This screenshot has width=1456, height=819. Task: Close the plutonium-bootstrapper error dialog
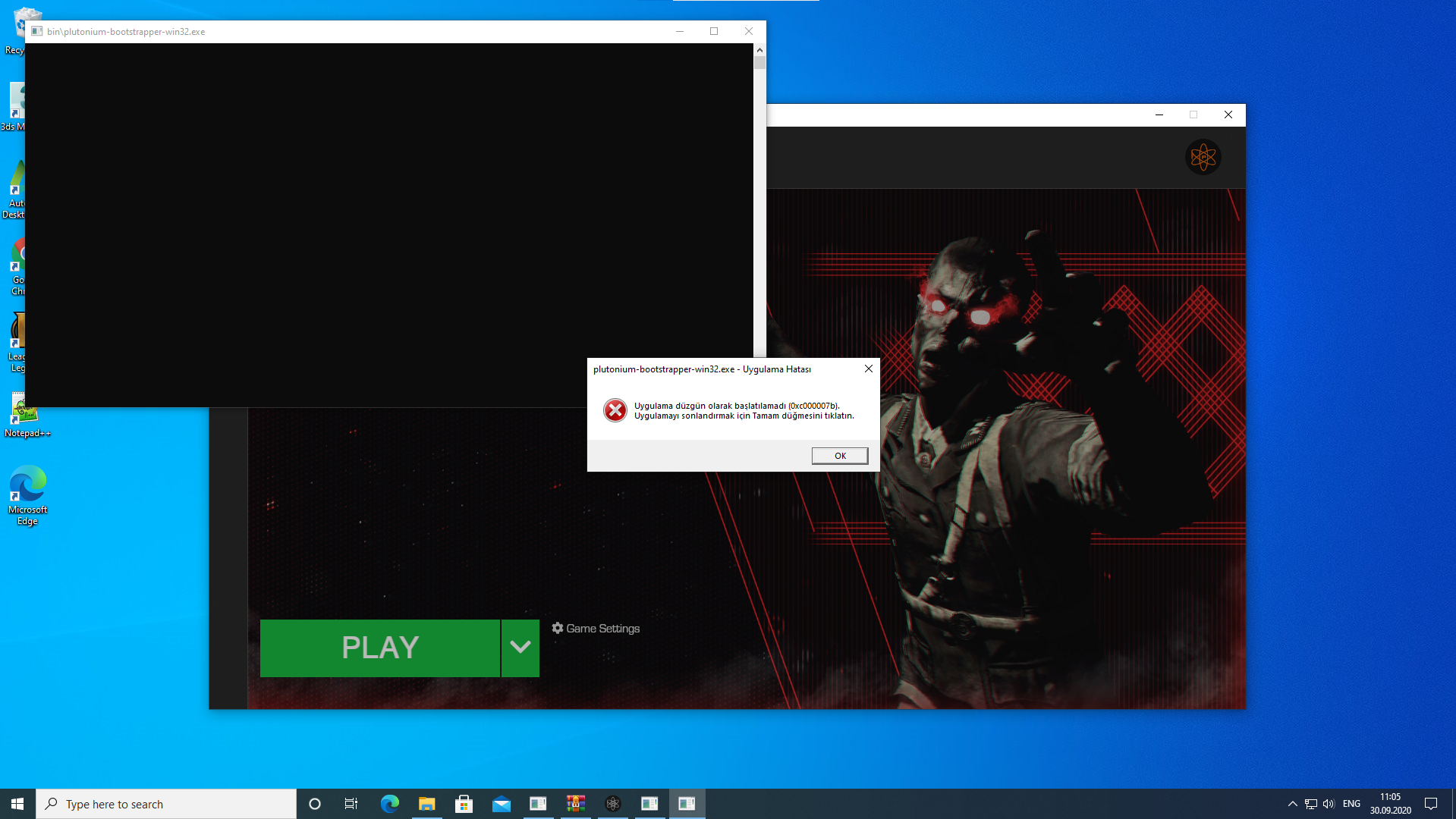pos(869,369)
